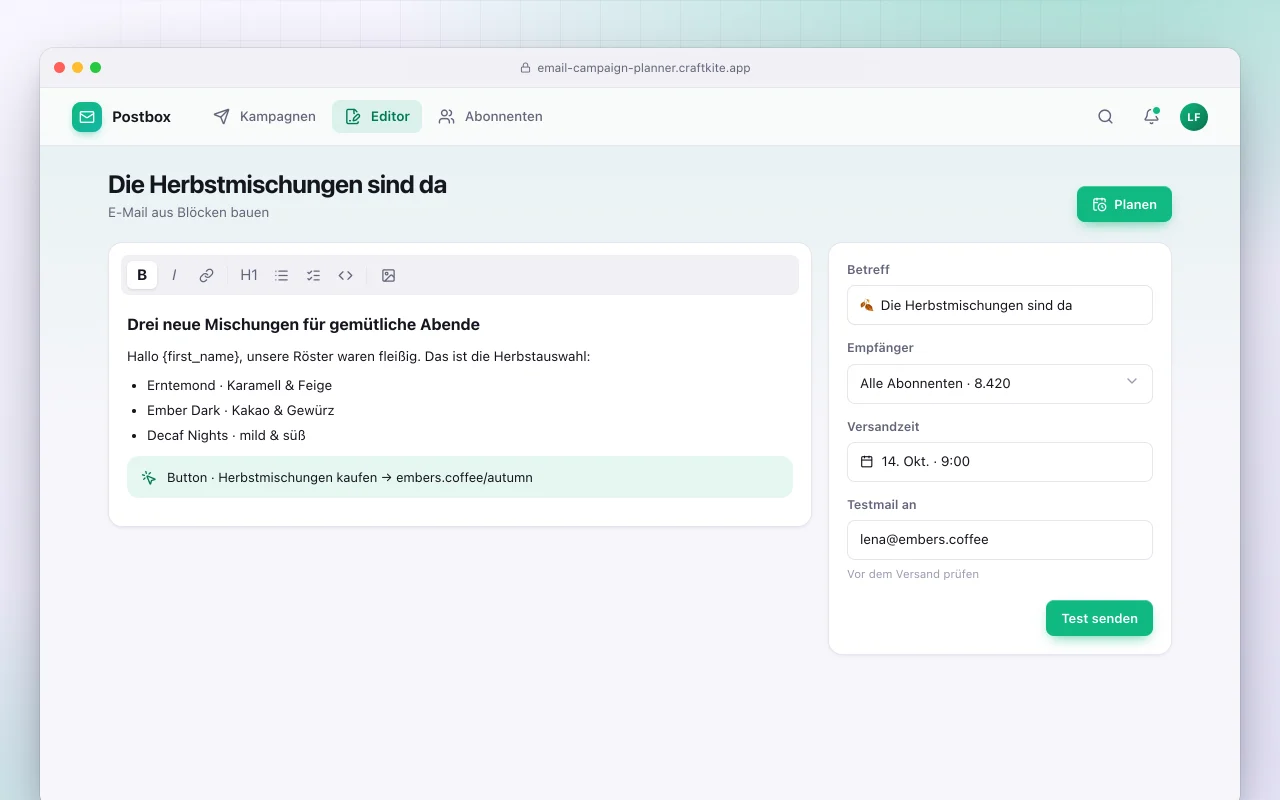Click the list item 'Decaf Nights · mild & süß'

pyautogui.click(x=226, y=435)
